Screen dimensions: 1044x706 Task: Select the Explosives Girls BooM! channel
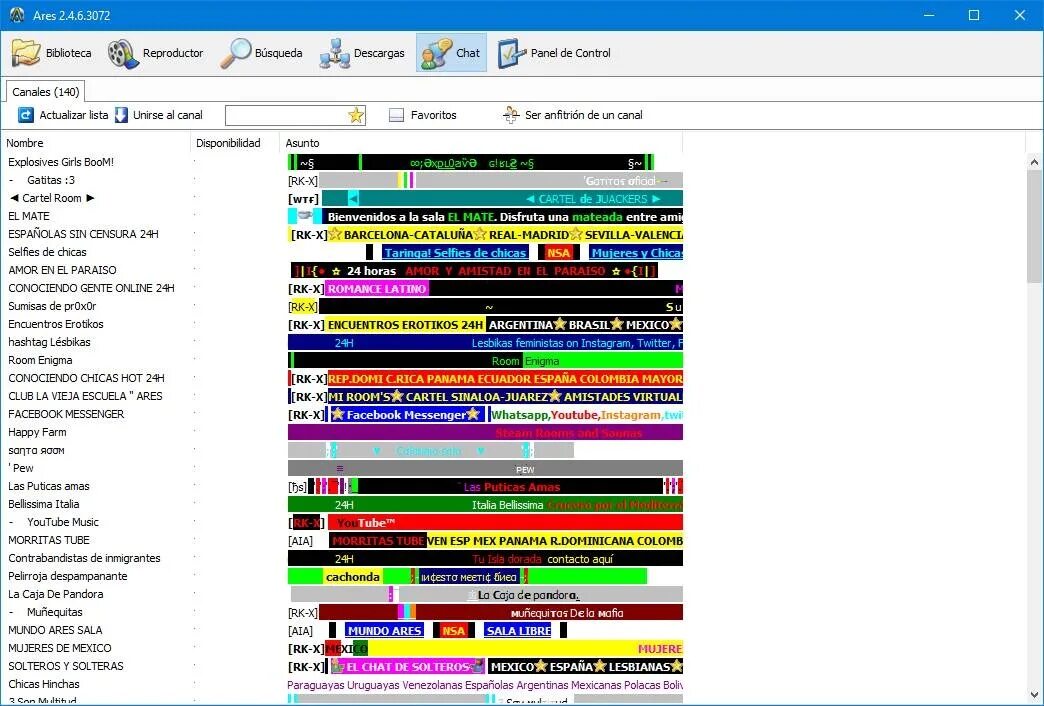point(61,162)
